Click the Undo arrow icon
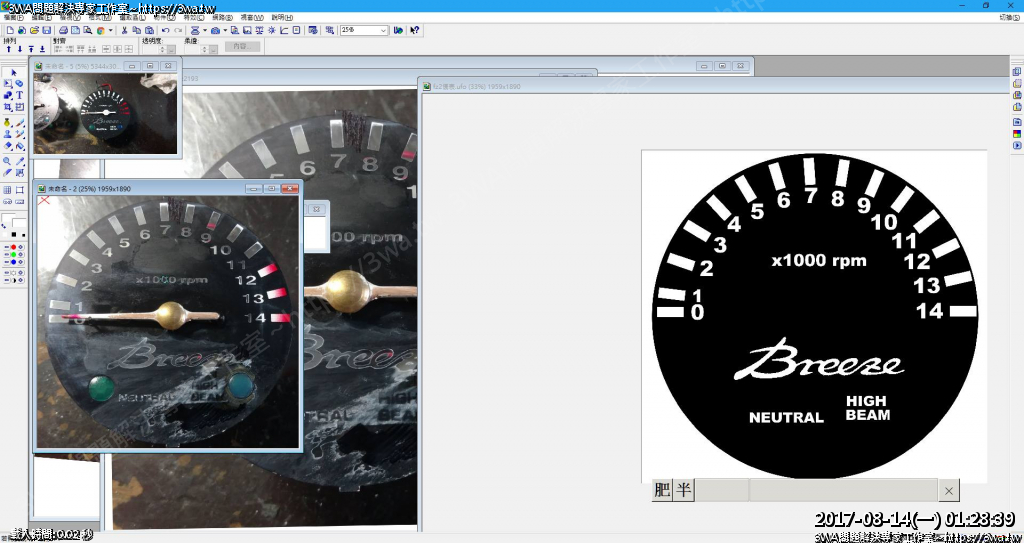Viewport: 1024px width, 543px height. click(166, 30)
